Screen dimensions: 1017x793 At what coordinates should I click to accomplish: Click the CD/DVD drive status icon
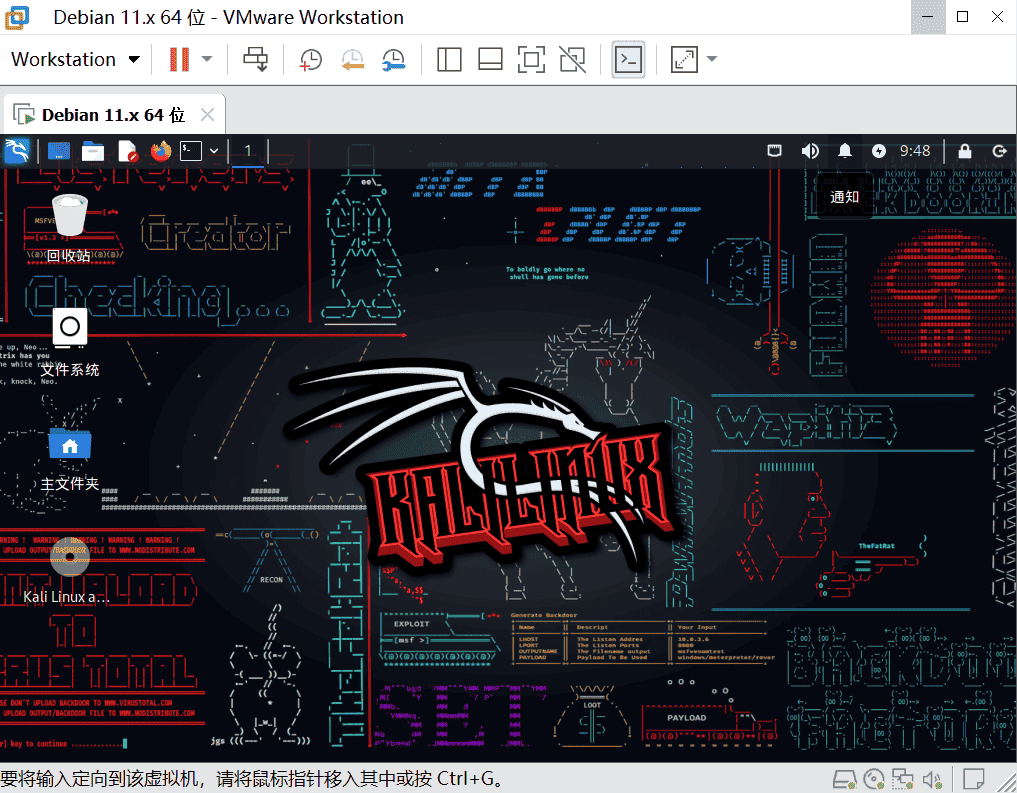(874, 779)
